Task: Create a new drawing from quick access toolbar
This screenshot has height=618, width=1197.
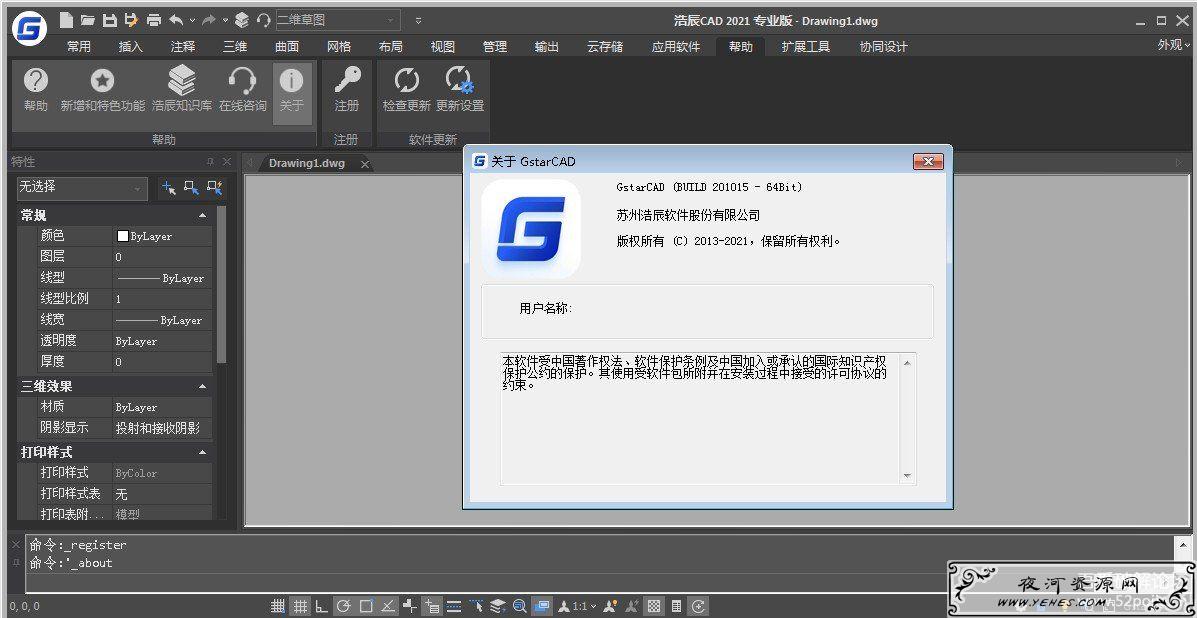Action: (66, 20)
